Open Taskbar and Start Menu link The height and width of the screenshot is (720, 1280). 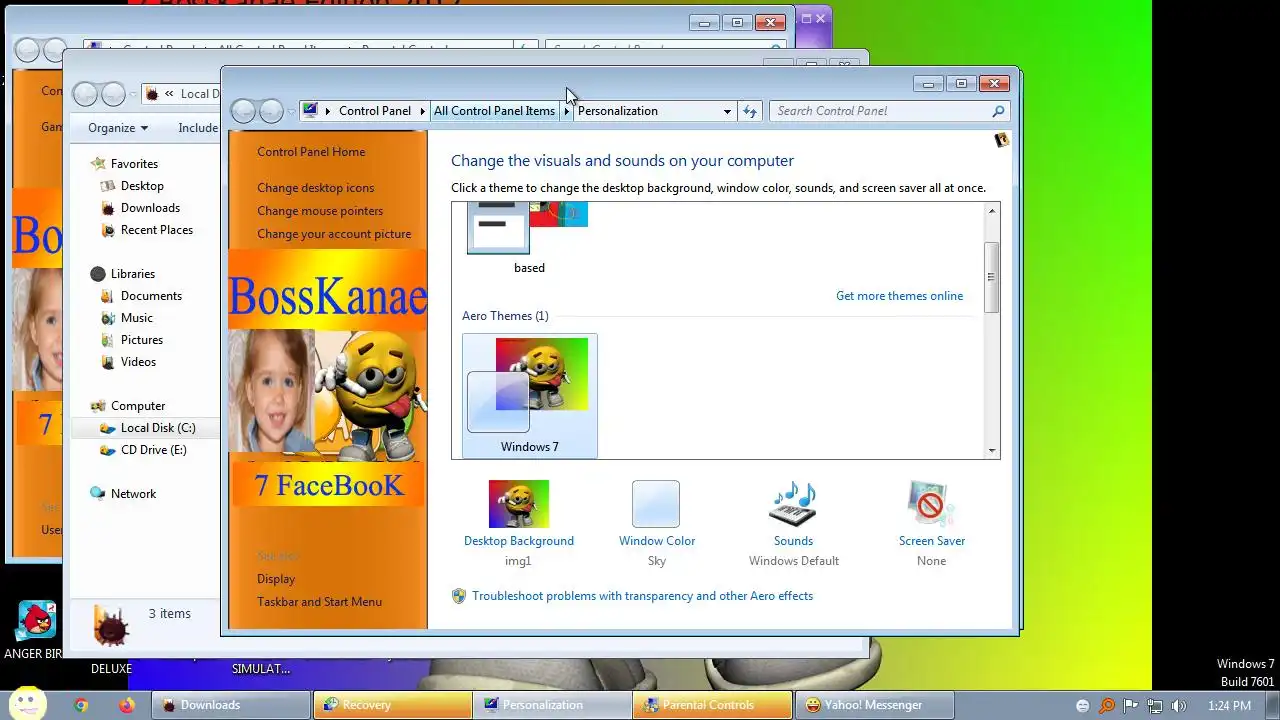point(319,602)
